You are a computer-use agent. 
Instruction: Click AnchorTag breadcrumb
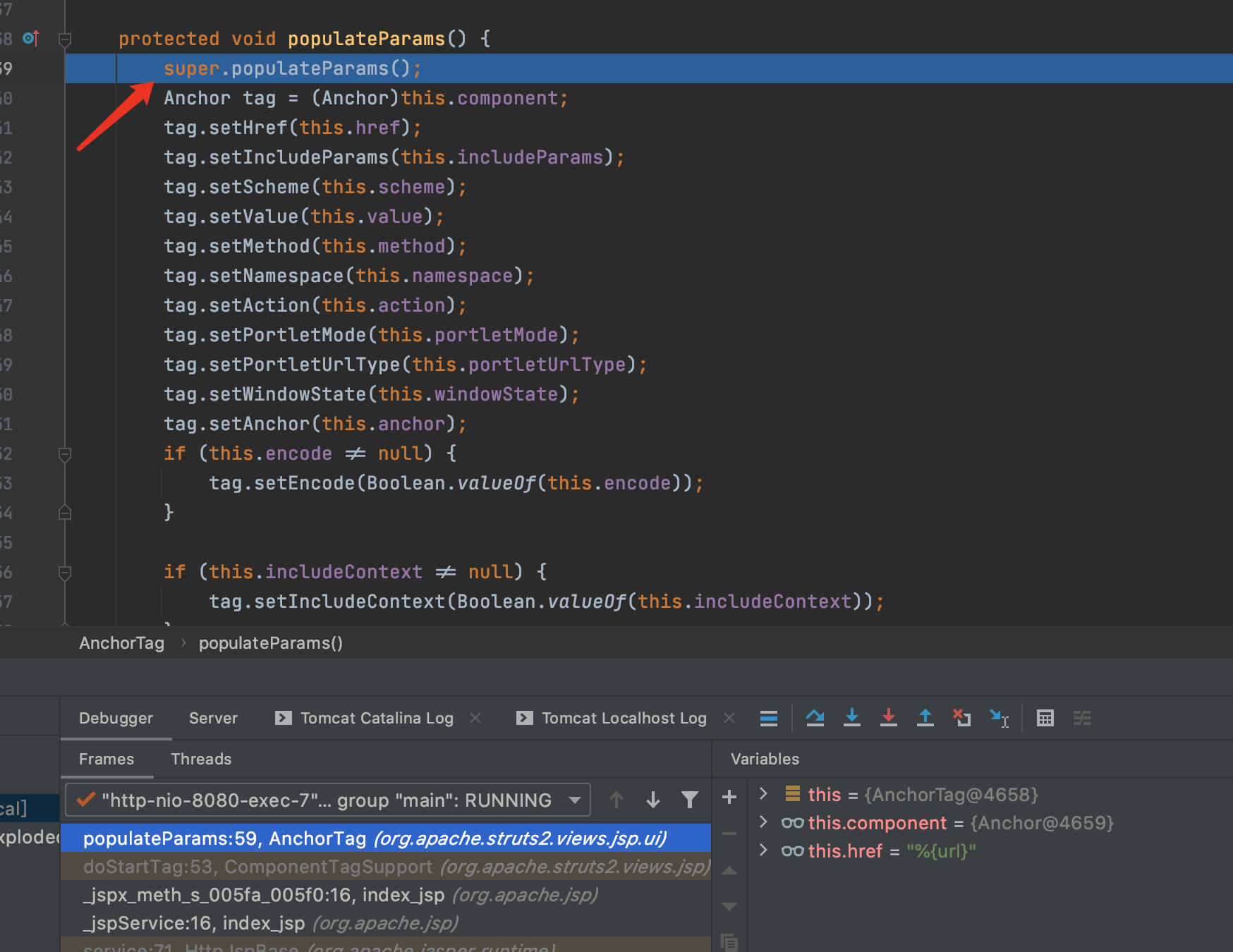click(121, 643)
